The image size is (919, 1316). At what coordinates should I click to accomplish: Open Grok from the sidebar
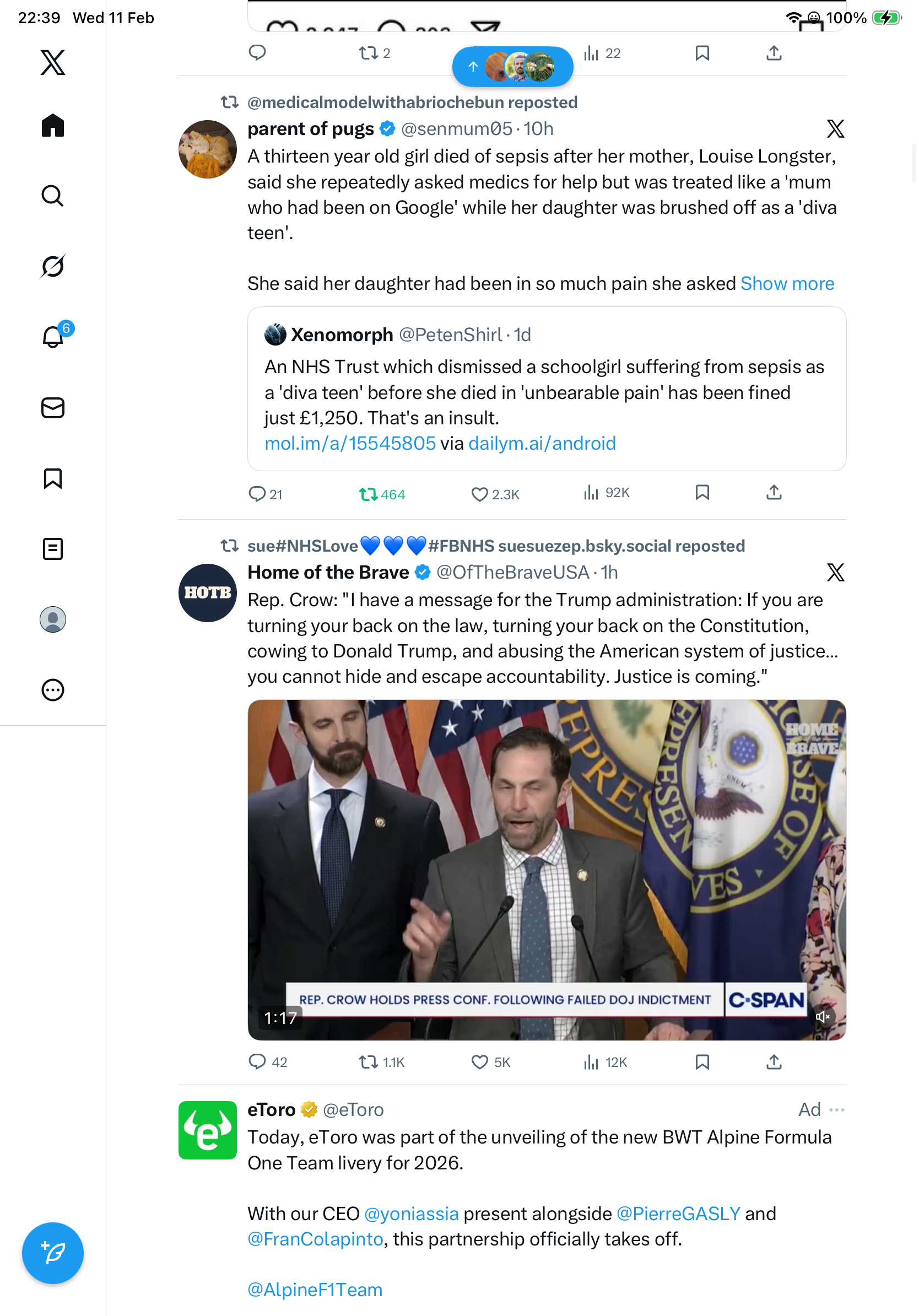(53, 267)
